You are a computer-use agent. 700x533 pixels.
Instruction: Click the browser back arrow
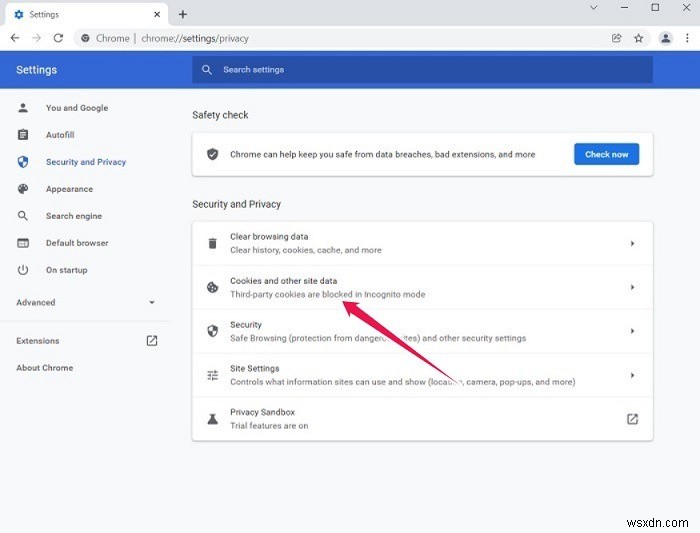coord(15,38)
